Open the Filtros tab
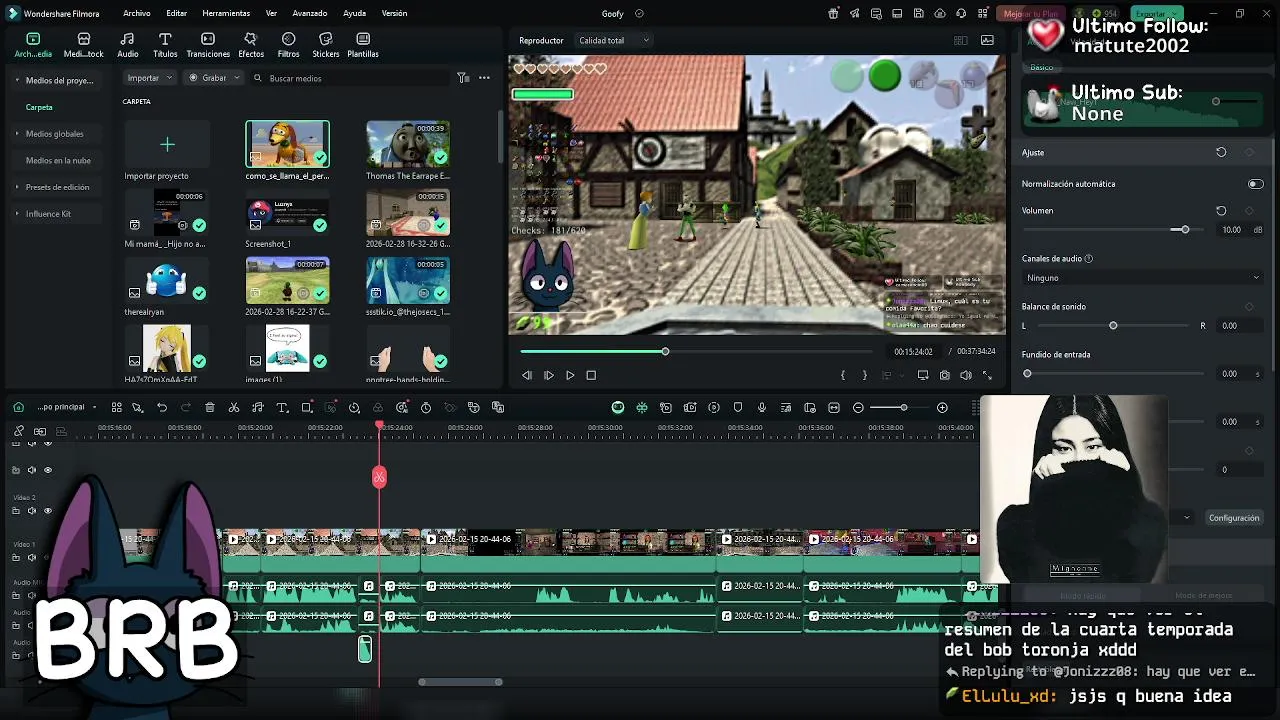This screenshot has height=720, width=1280. pyautogui.click(x=288, y=45)
